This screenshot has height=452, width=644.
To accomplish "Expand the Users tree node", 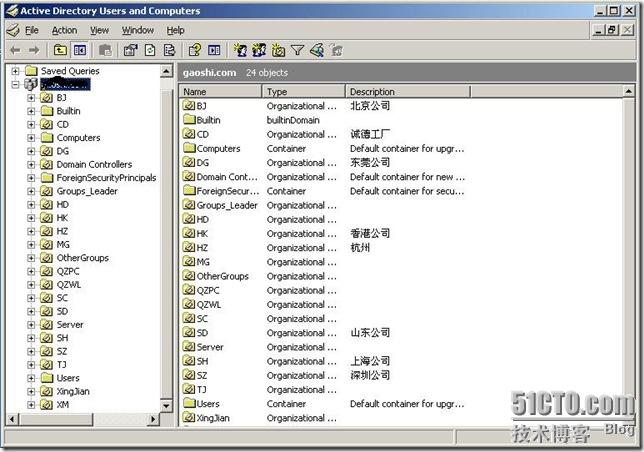I will pyautogui.click(x=31, y=378).
